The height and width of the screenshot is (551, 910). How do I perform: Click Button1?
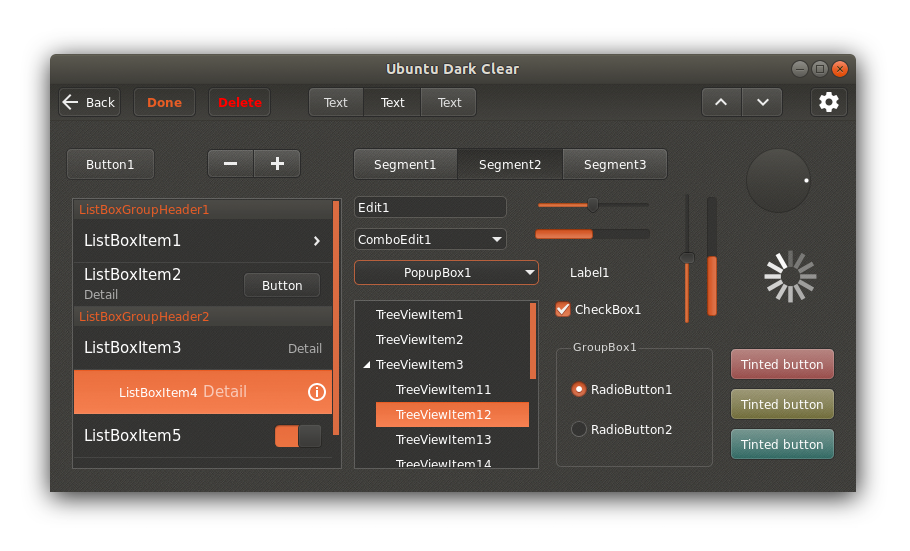[x=110, y=164]
